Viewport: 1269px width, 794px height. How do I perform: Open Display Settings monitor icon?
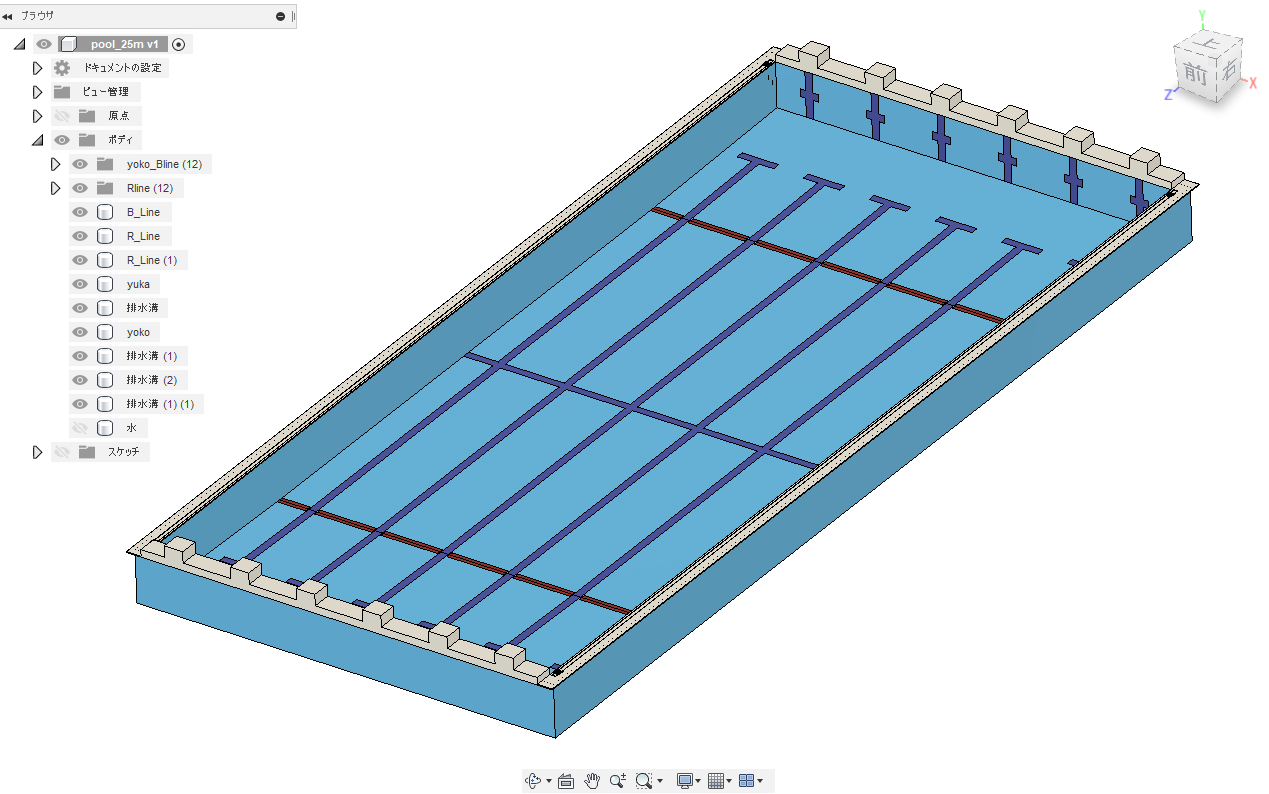coord(685,781)
